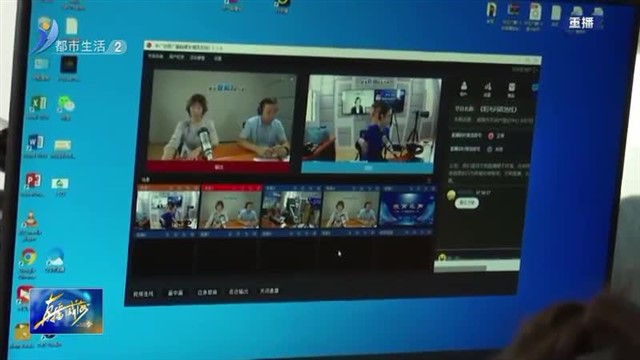Click the white chat bubble message
This screenshot has width=640, height=360.
click(467, 202)
